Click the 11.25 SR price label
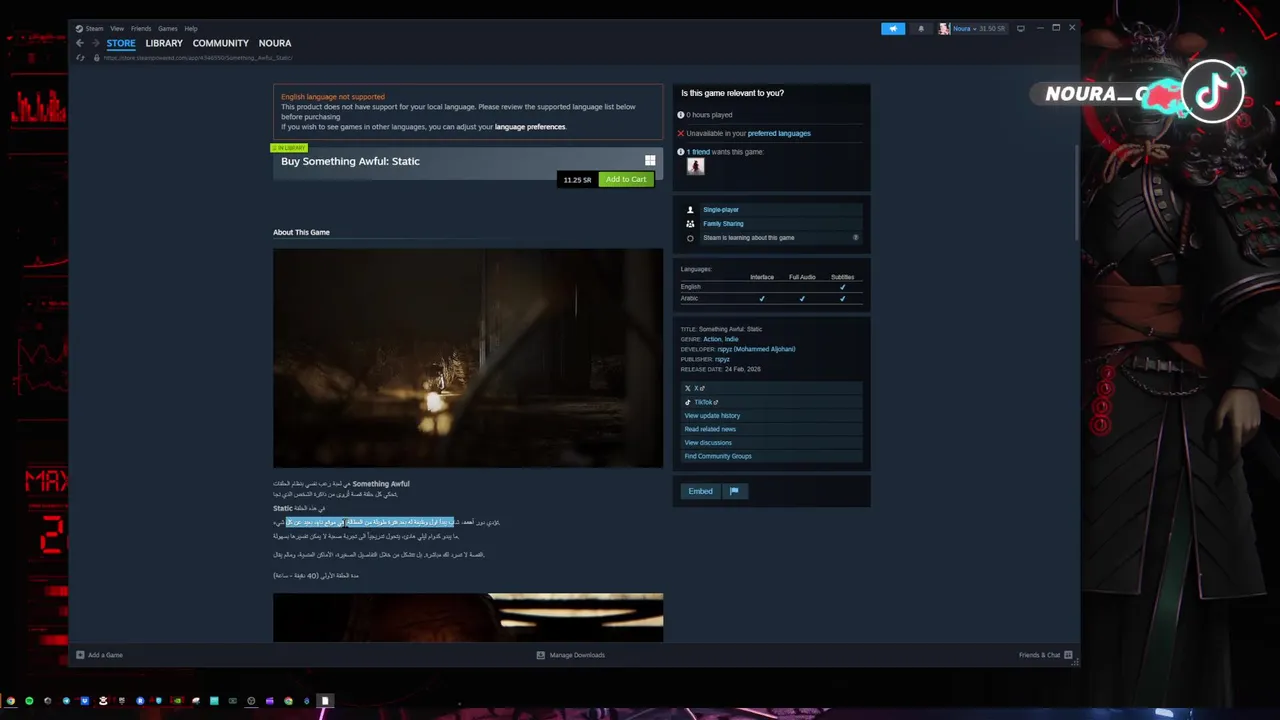The width and height of the screenshot is (1280, 720). [577, 180]
